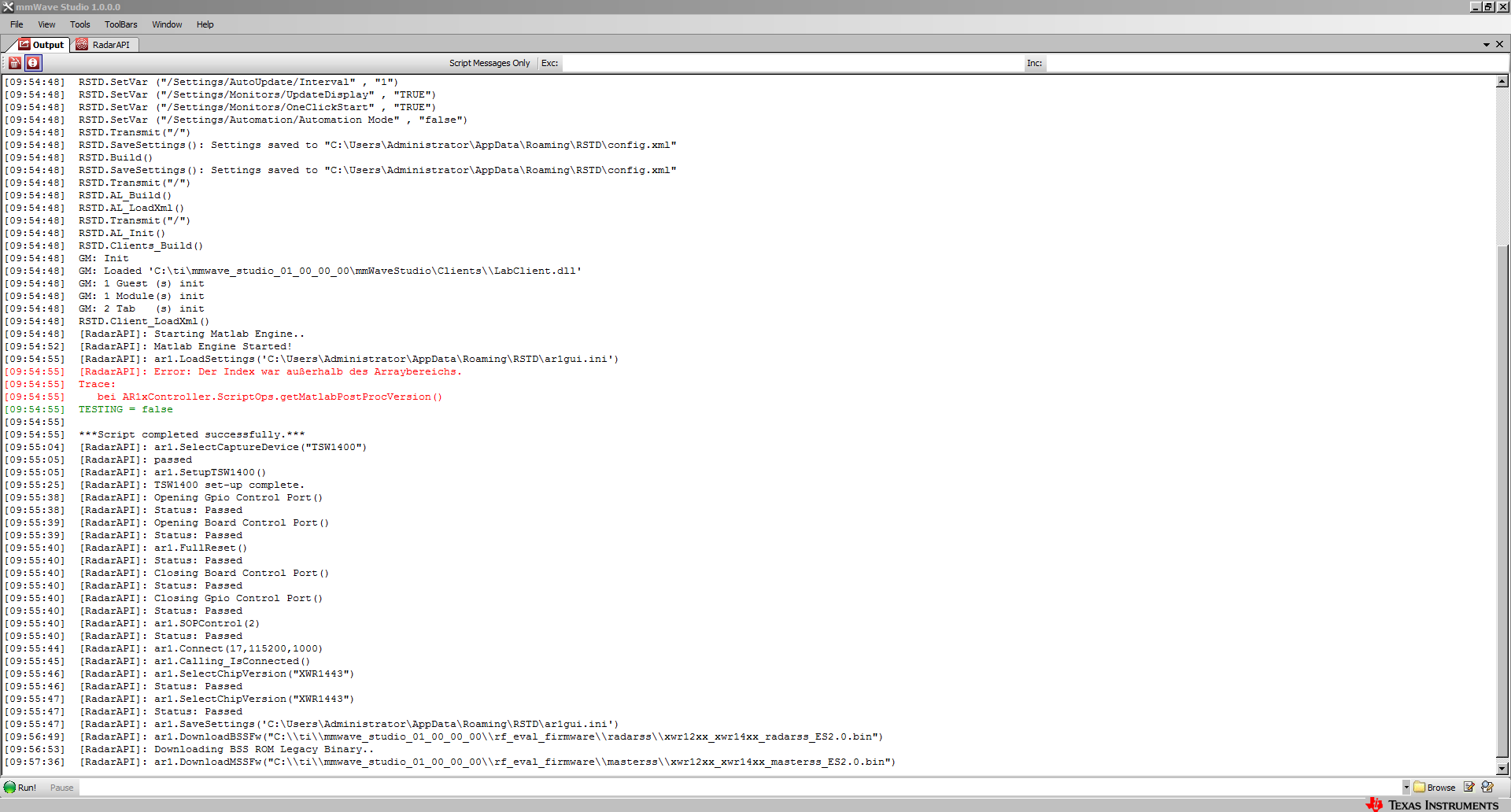The width and height of the screenshot is (1511, 812).
Task: Open the edit script icon
Action: coord(1469,787)
